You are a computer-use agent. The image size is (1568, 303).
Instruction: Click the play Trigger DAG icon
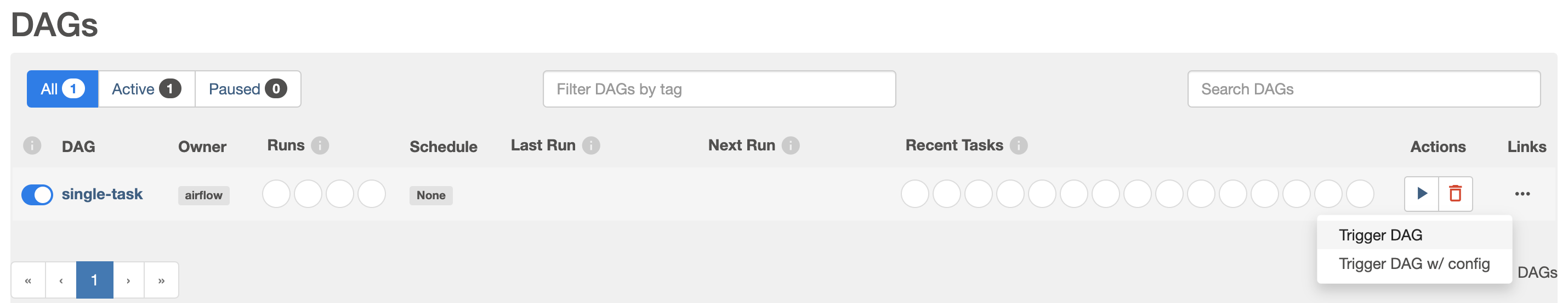(x=1421, y=194)
